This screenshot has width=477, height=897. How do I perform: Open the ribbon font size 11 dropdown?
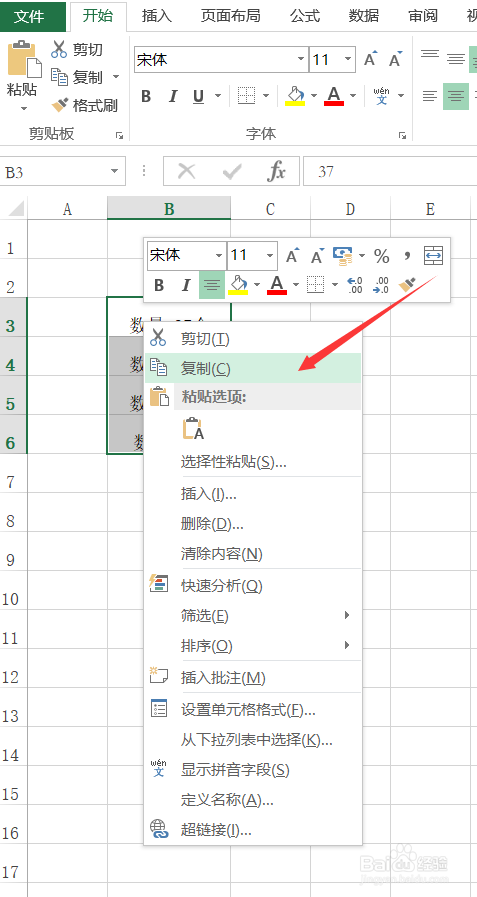(x=348, y=59)
